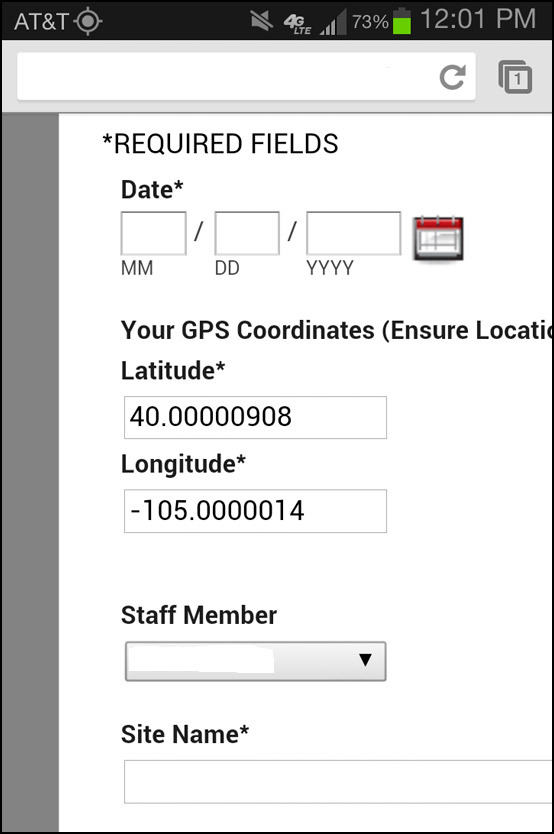Focus the browser address bar
The image size is (554, 834).
[246, 76]
